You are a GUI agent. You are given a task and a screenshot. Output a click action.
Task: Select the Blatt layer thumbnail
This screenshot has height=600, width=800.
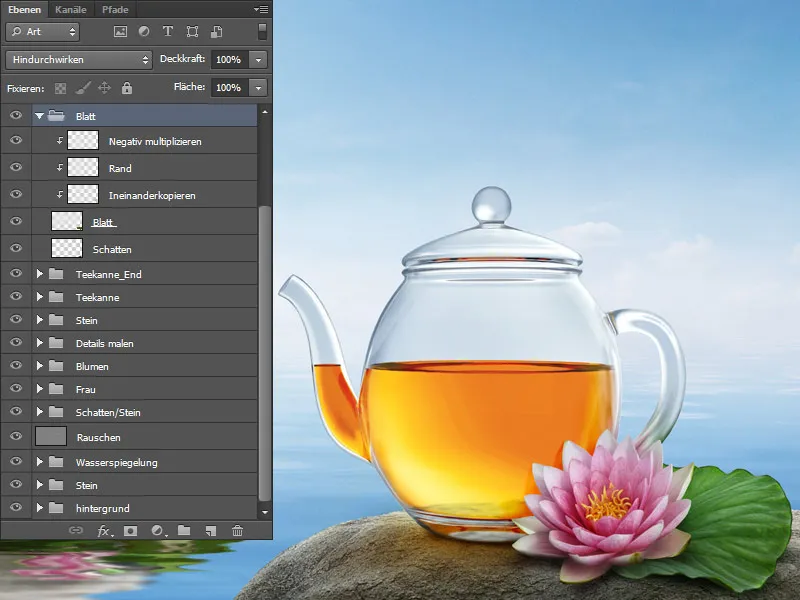pos(67,221)
